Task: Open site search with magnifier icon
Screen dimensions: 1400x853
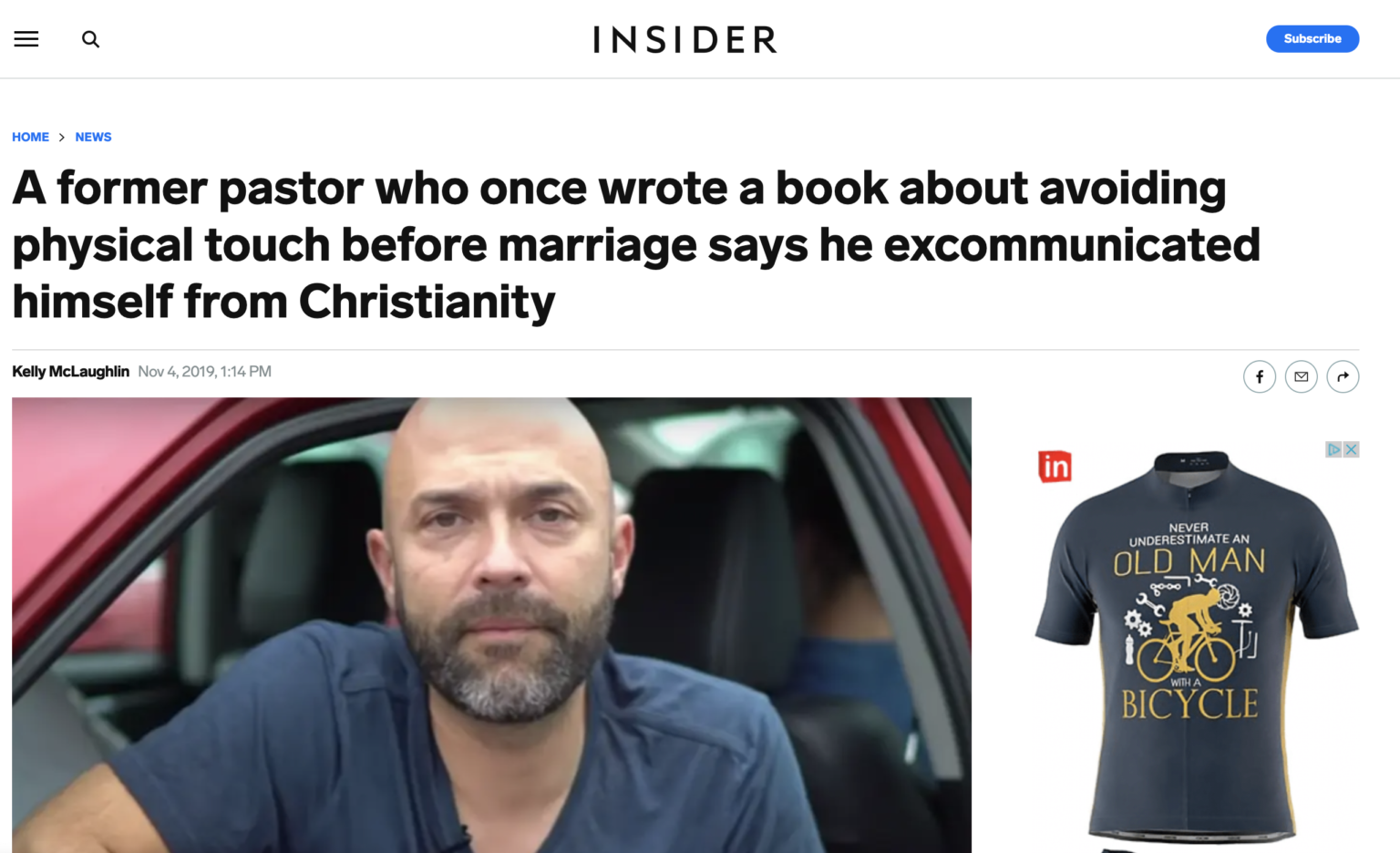Action: click(x=90, y=39)
